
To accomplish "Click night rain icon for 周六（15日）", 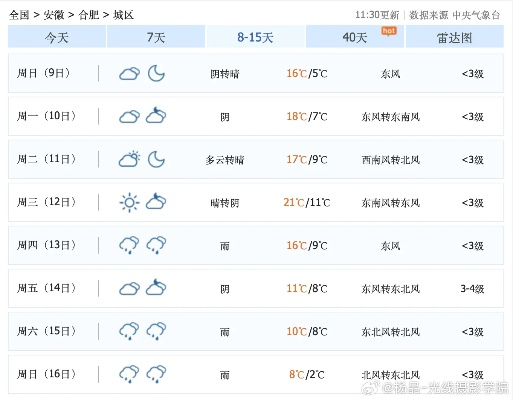I will tap(156, 331).
